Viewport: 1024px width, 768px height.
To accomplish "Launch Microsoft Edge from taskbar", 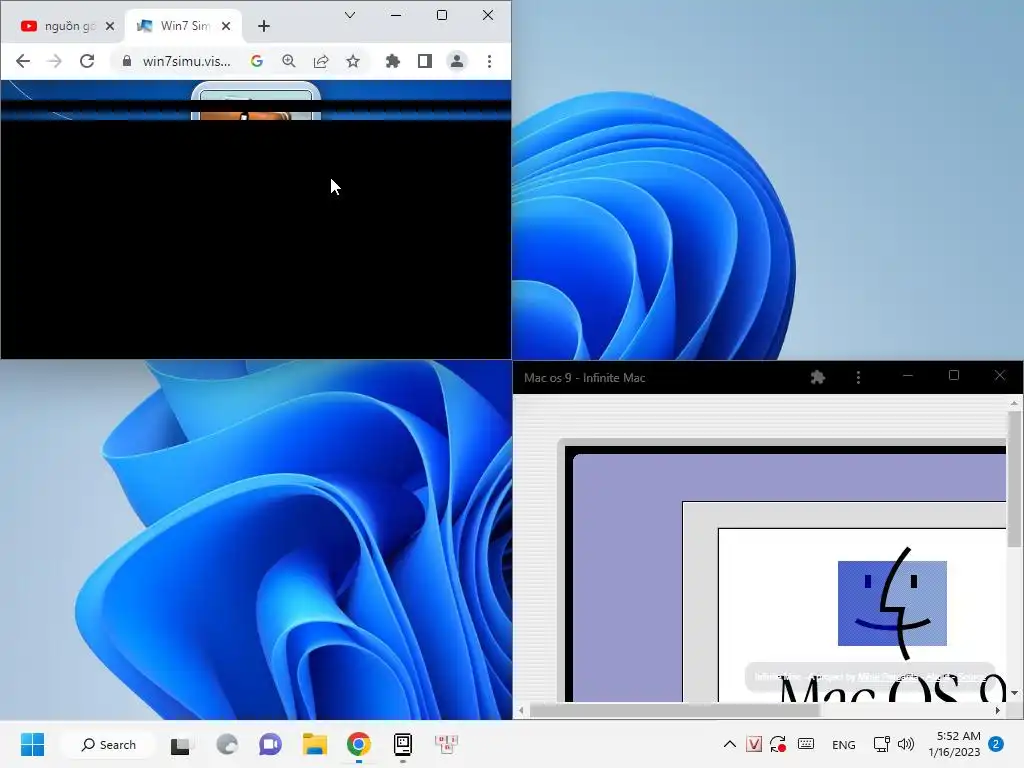I will pos(227,744).
